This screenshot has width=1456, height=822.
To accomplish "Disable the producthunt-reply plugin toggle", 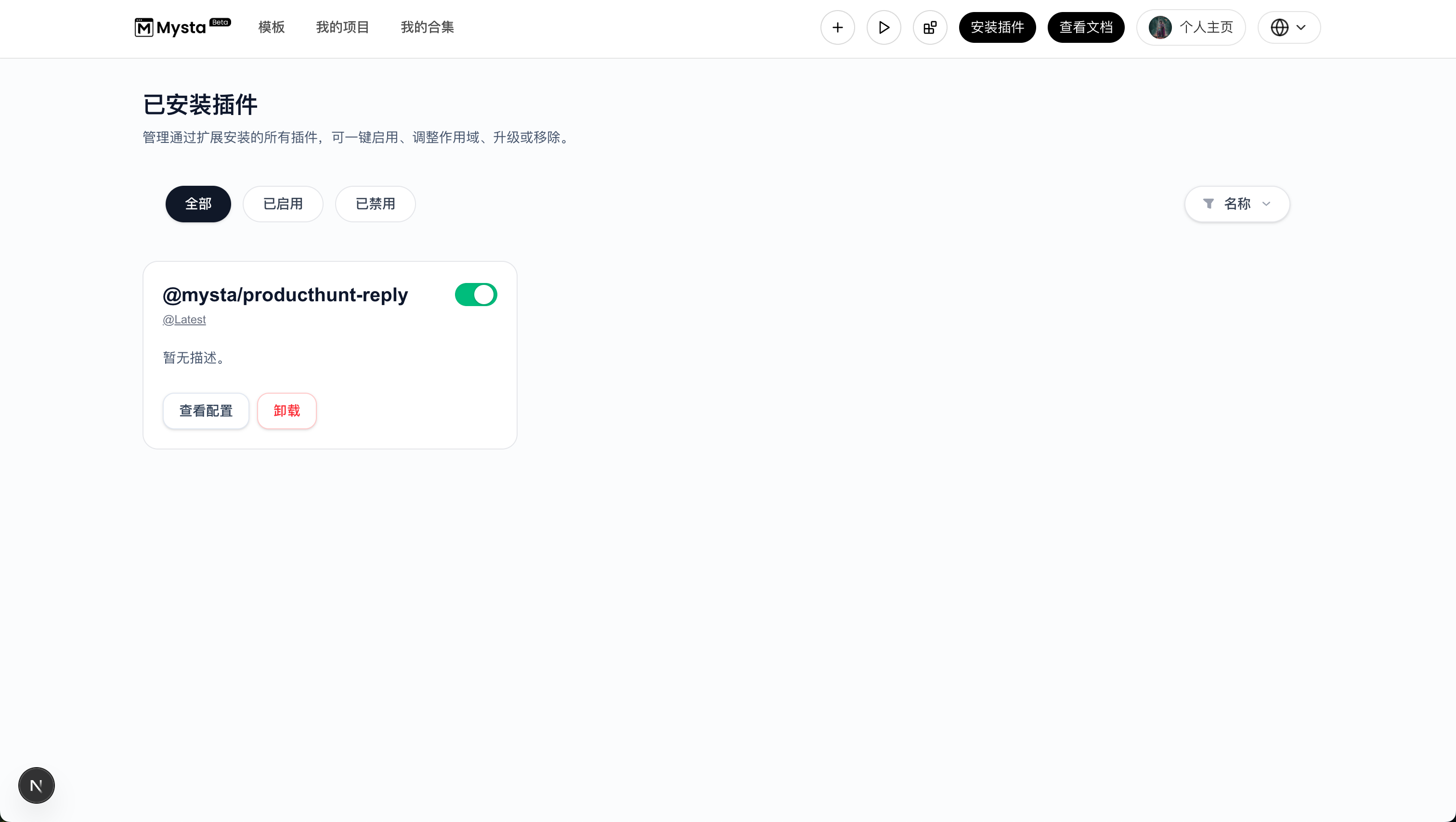I will [x=475, y=295].
